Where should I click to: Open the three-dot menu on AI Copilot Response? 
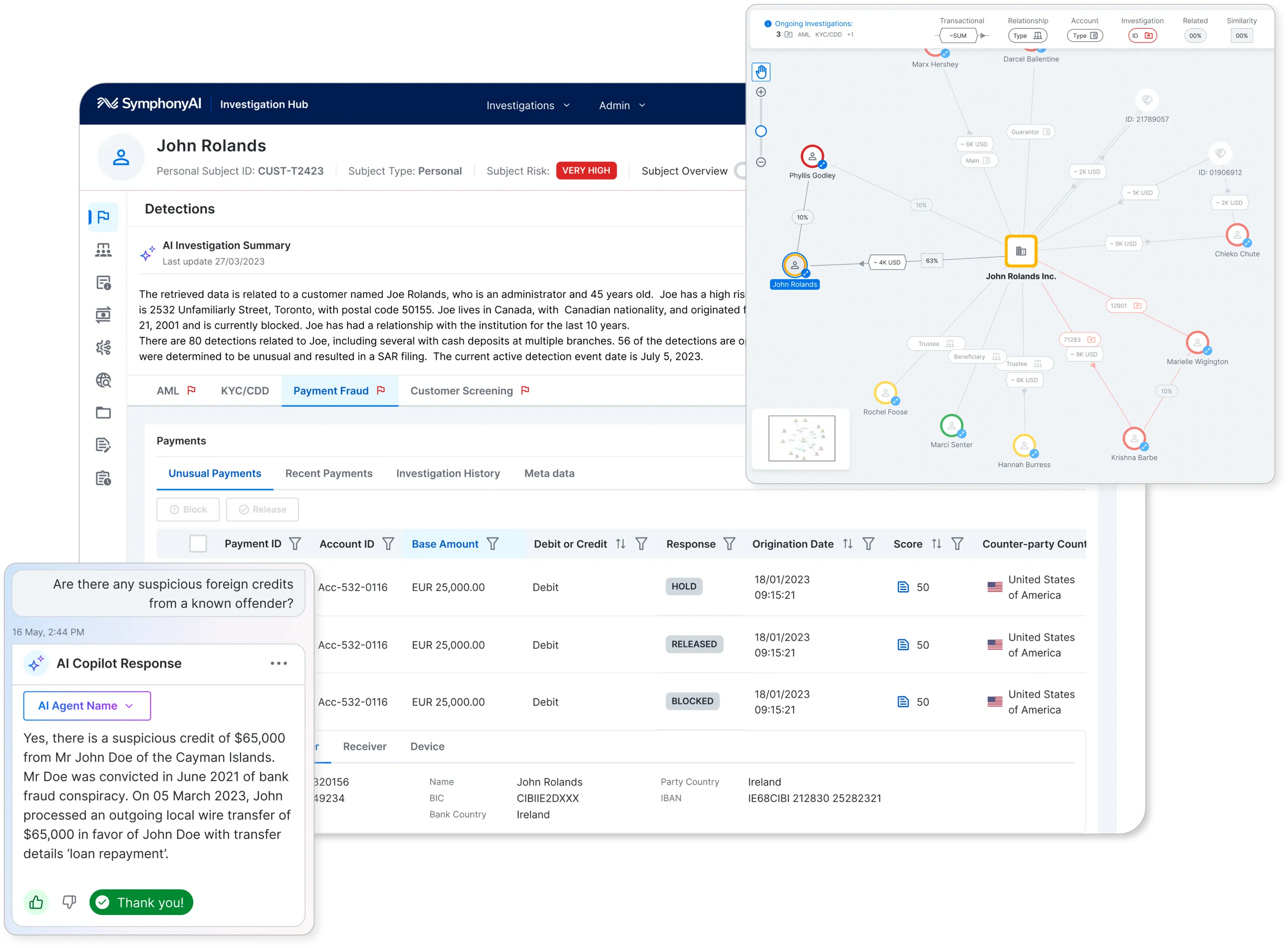coord(278,663)
